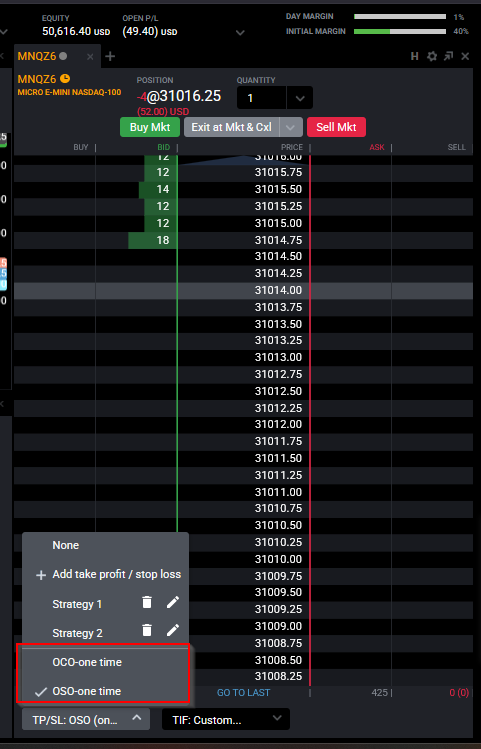Expand the Exit at Mkt dropdown arrow

pyautogui.click(x=291, y=128)
